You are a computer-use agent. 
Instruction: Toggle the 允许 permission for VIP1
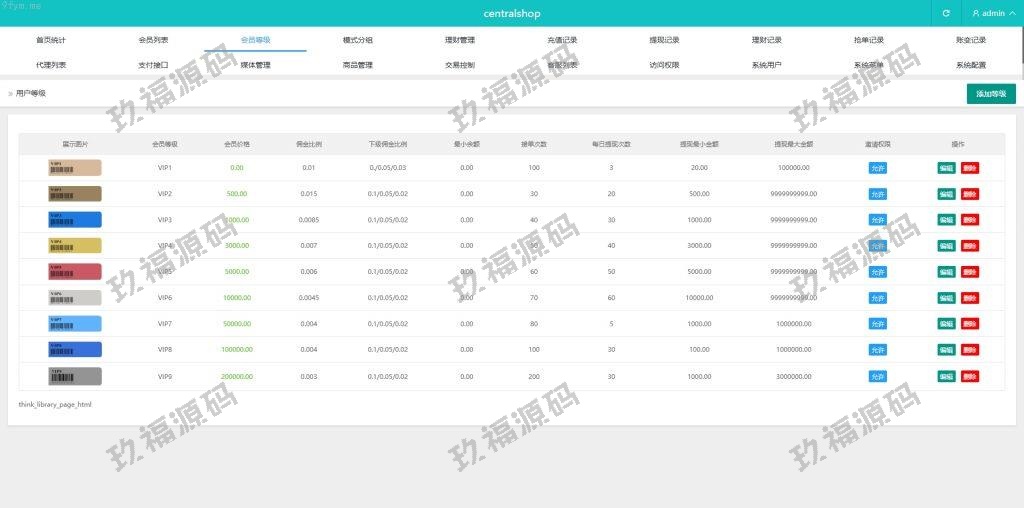pos(877,168)
